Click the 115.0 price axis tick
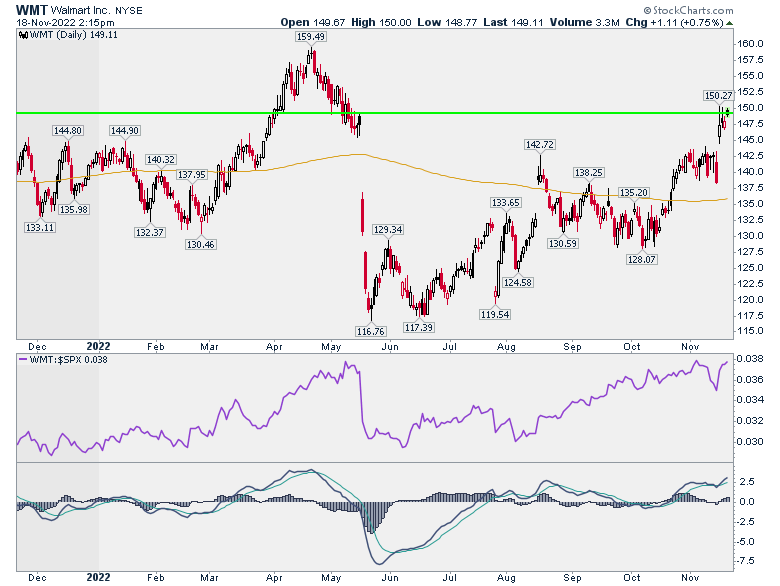The width and height of the screenshot is (780, 586). click(750, 331)
